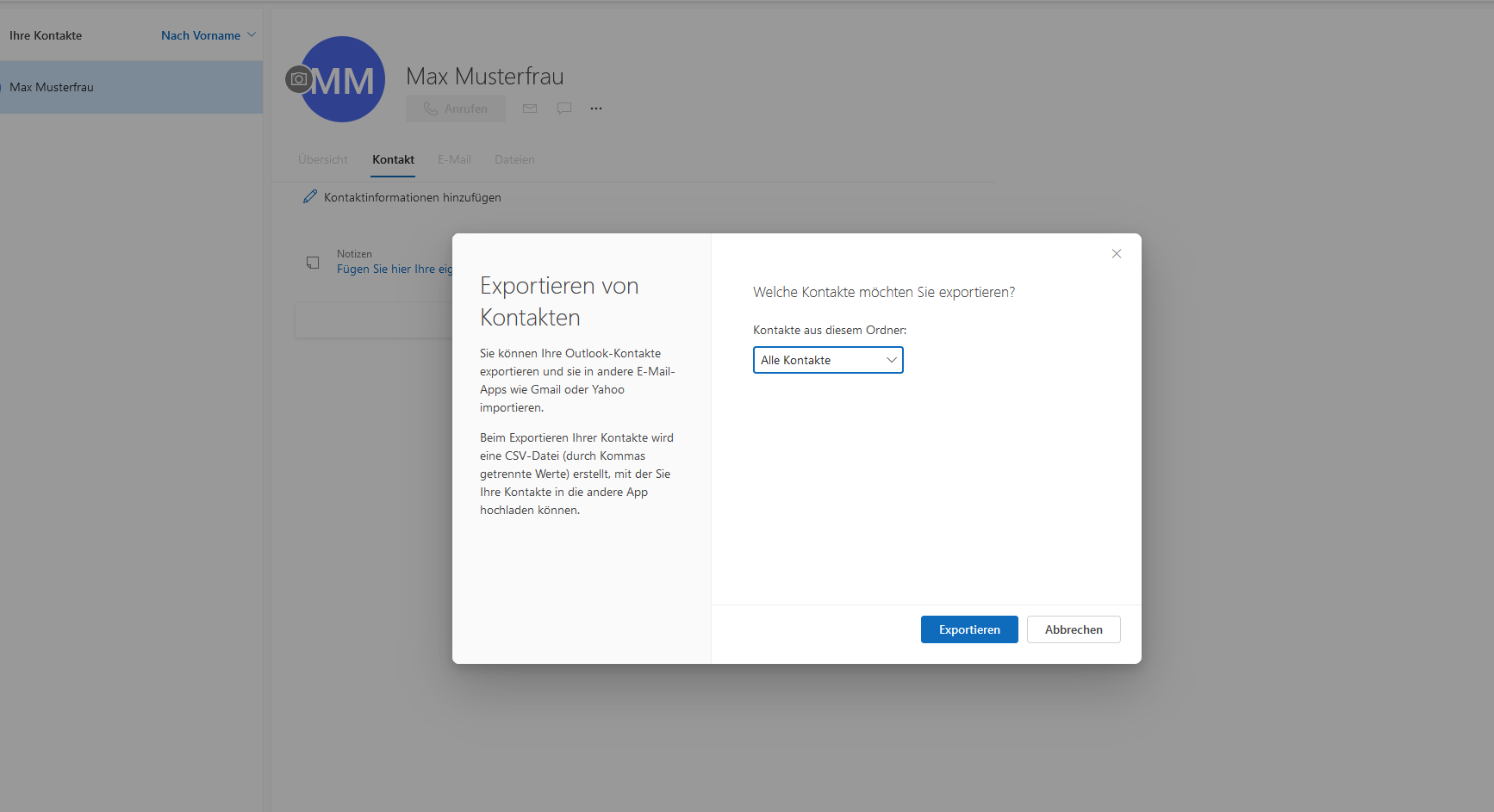Click the chat bubble icon
Viewport: 1494px width, 812px height.
564,108
